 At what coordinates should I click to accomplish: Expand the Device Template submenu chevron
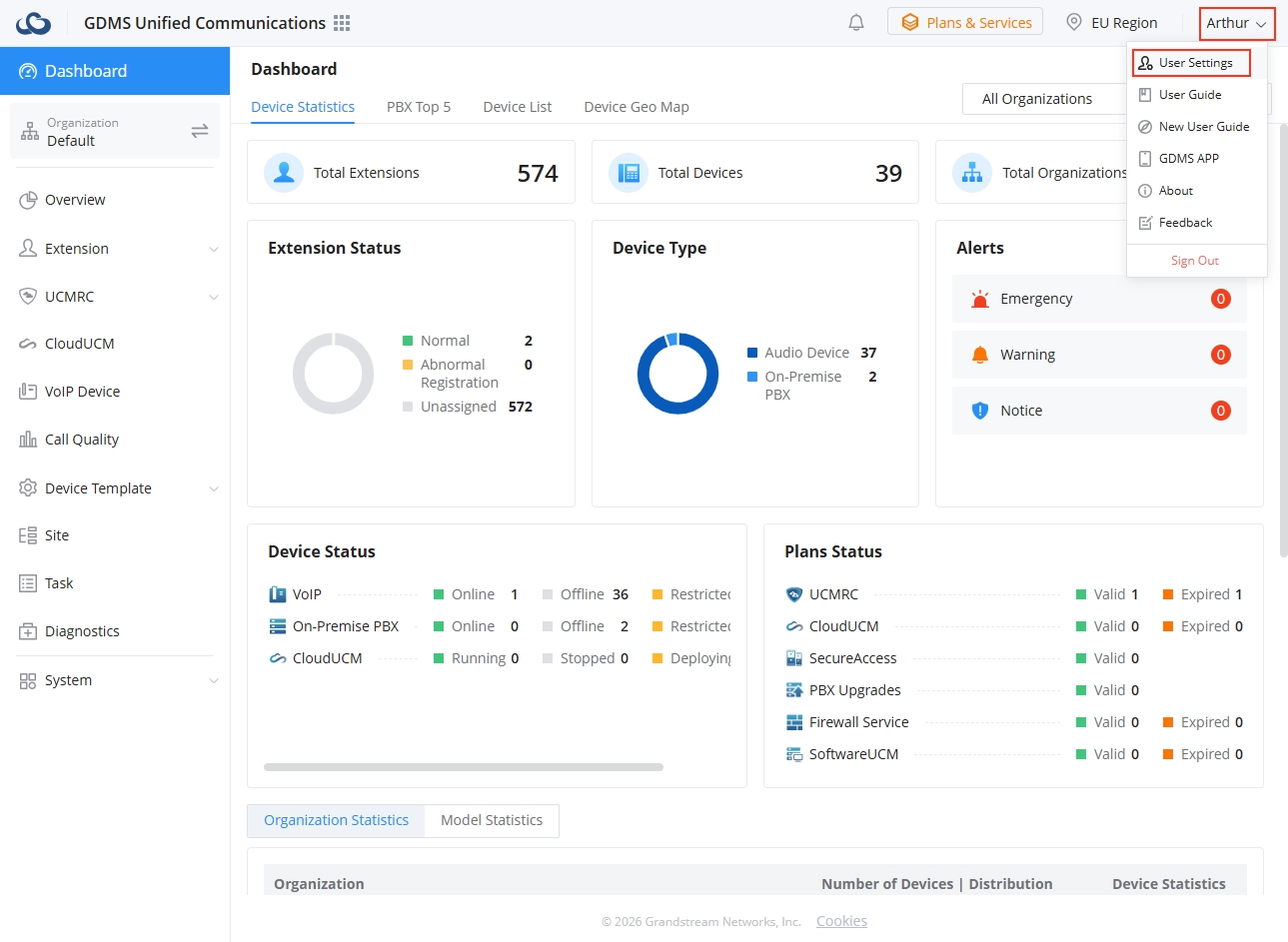[x=213, y=488]
